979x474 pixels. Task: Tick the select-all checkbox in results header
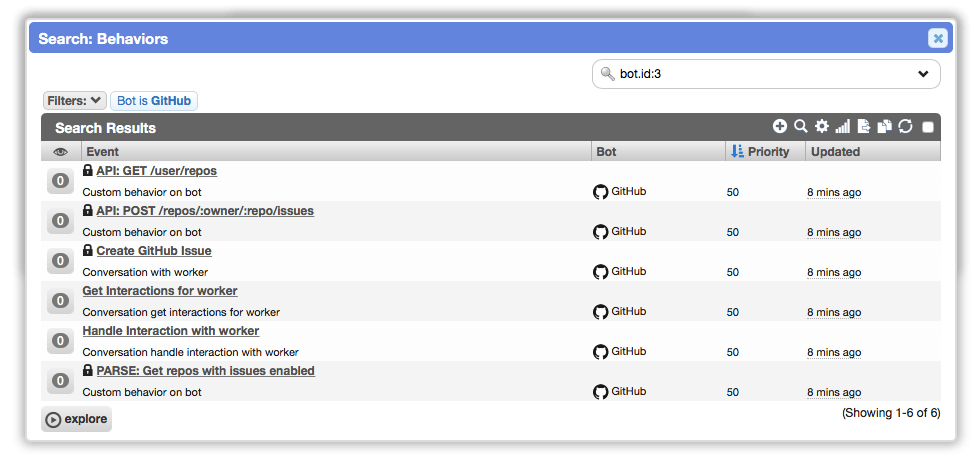(928, 127)
